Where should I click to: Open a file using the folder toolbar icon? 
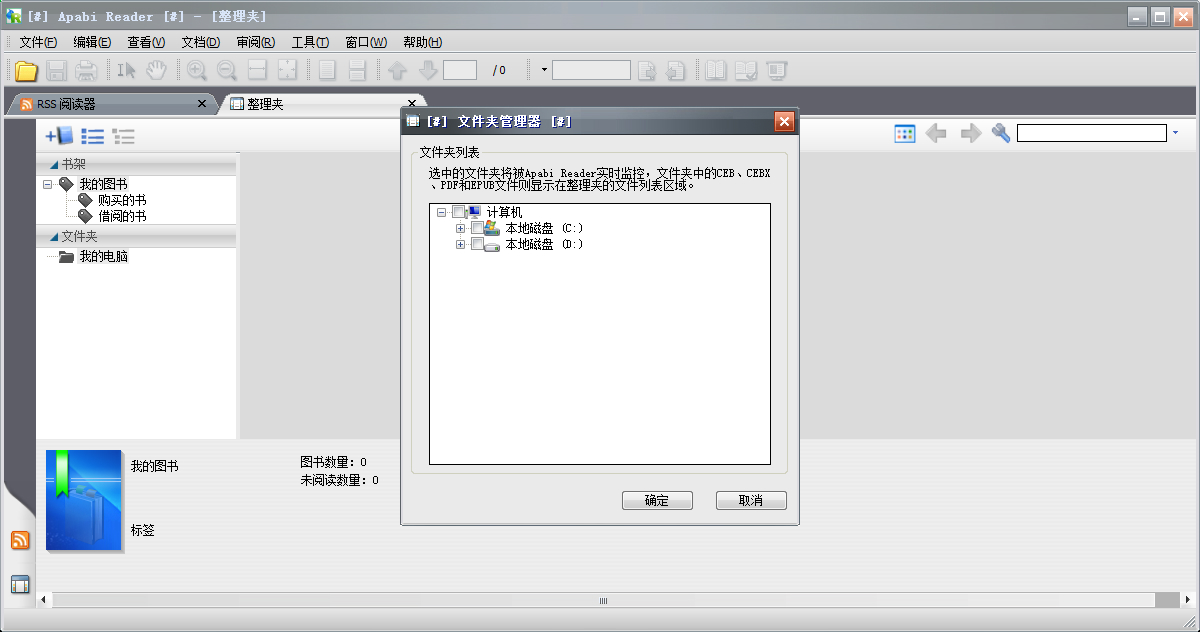click(26, 69)
